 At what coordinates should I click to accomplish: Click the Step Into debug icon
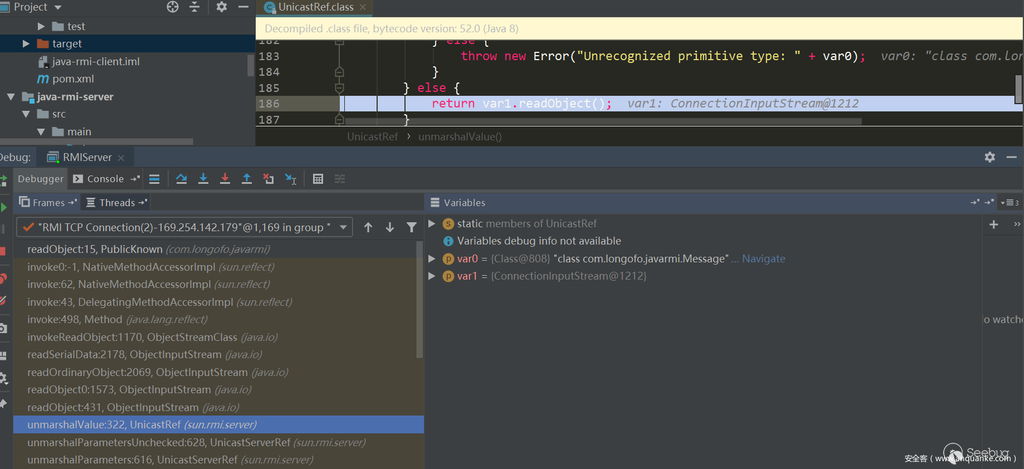tap(203, 179)
